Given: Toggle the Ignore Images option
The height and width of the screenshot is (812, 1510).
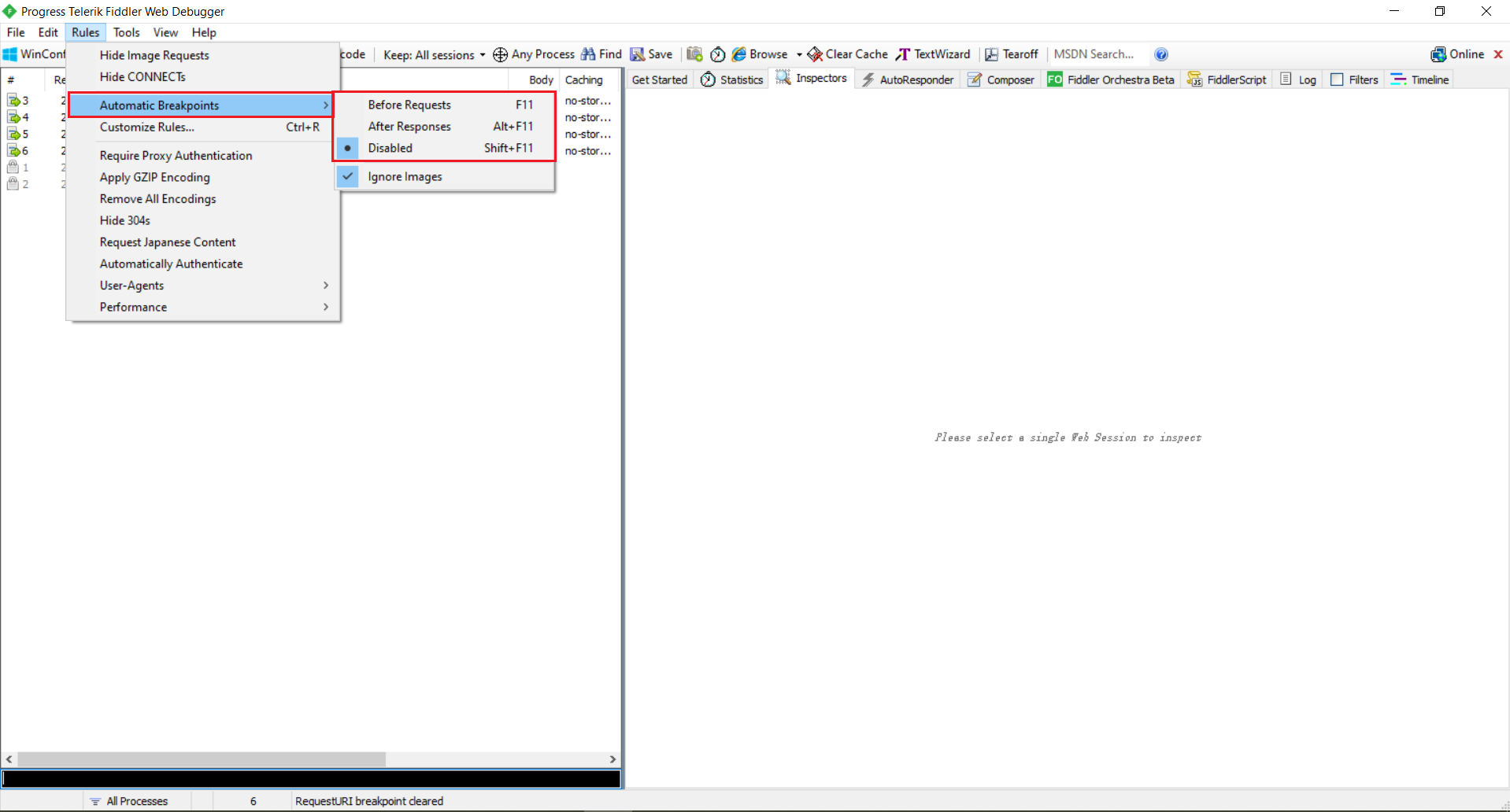Looking at the screenshot, I should tap(445, 177).
